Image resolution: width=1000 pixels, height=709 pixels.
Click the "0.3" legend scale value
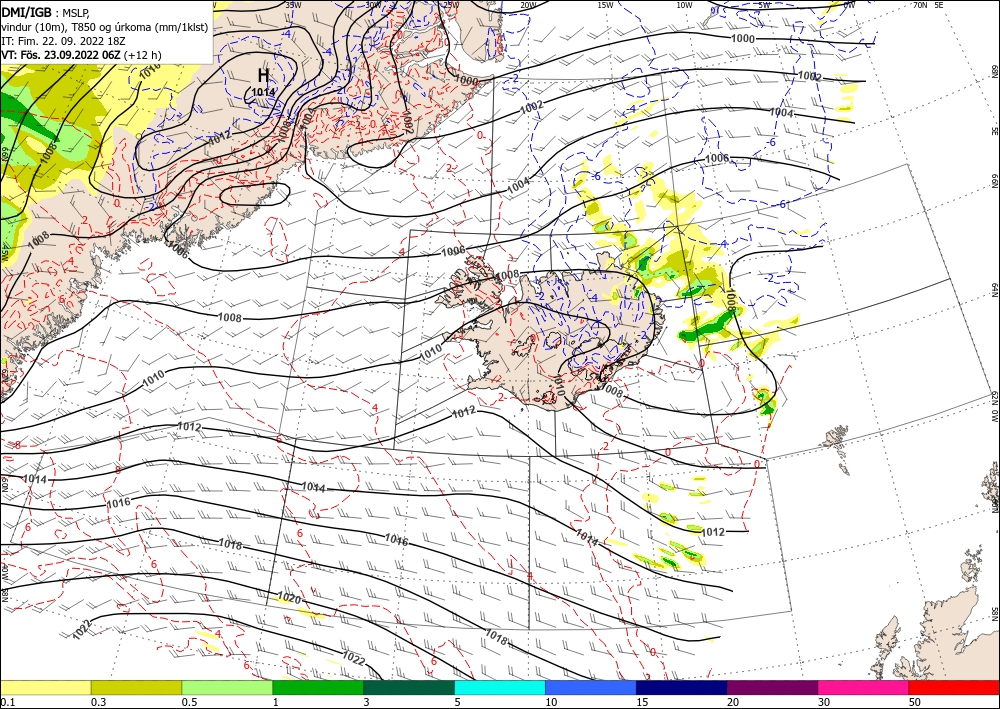tap(98, 702)
